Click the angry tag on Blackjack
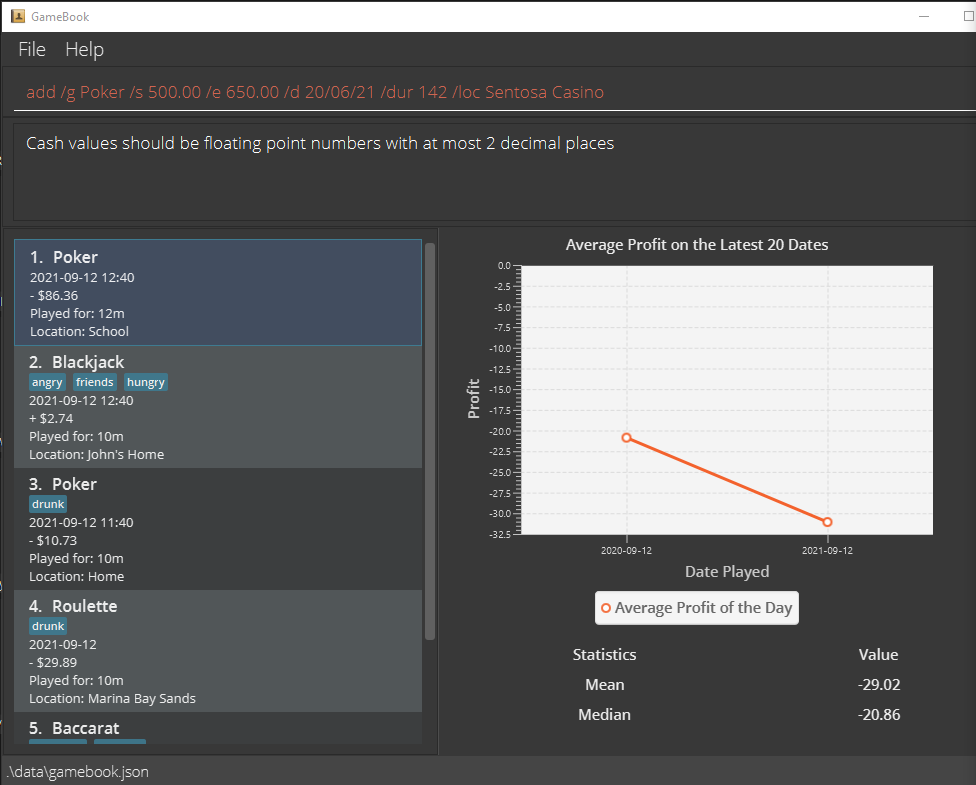 pos(47,382)
